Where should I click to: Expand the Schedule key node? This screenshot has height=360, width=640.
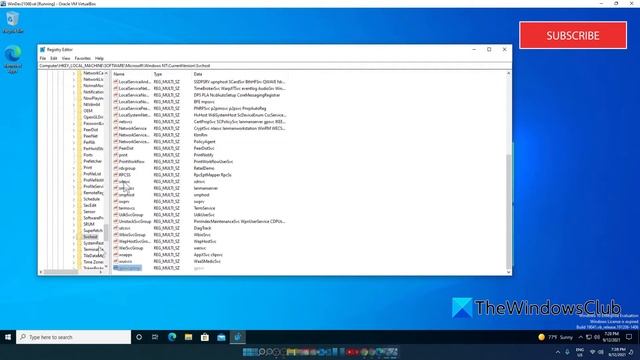tap(74, 199)
